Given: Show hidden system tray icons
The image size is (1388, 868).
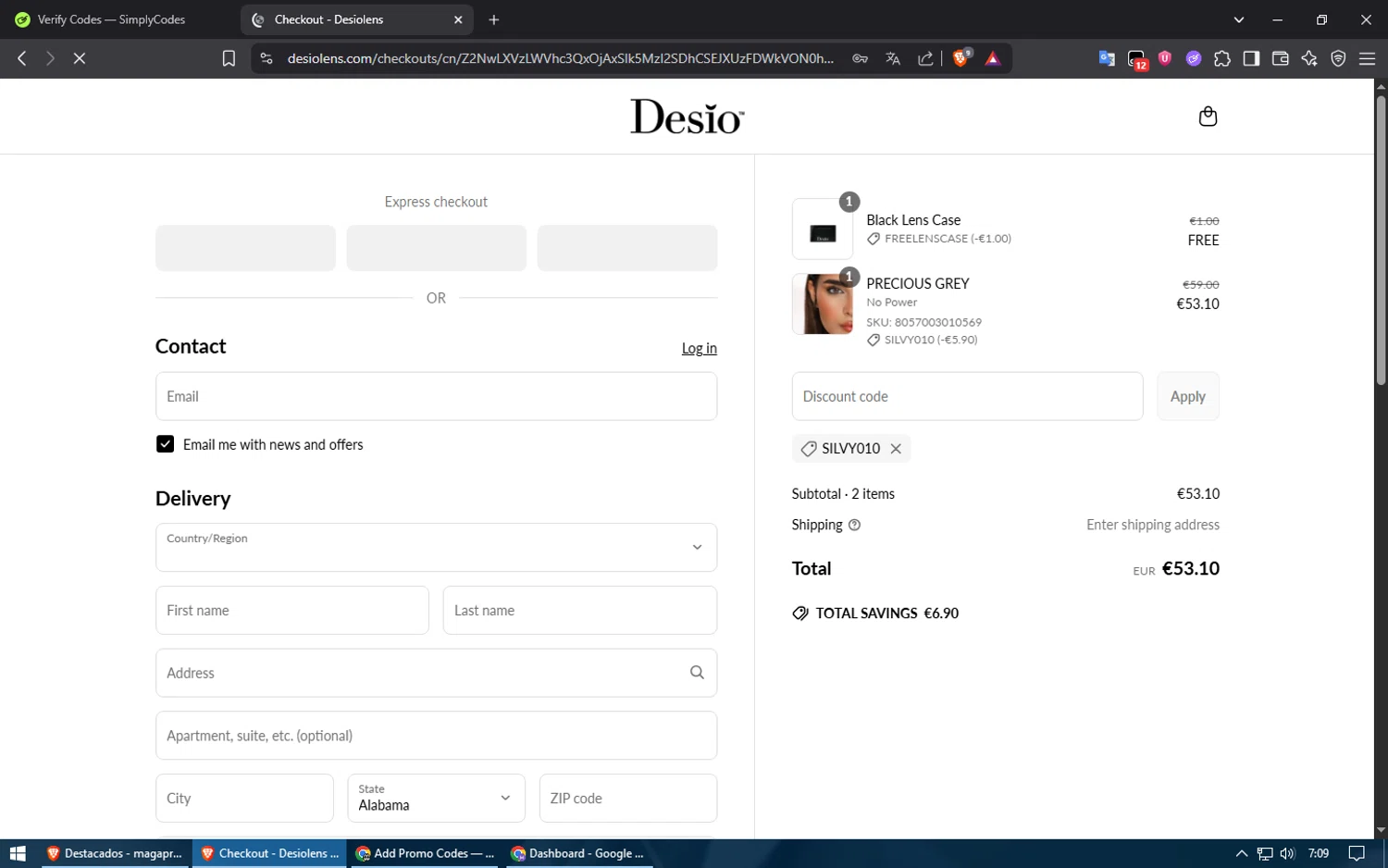Looking at the screenshot, I should coord(1242,853).
